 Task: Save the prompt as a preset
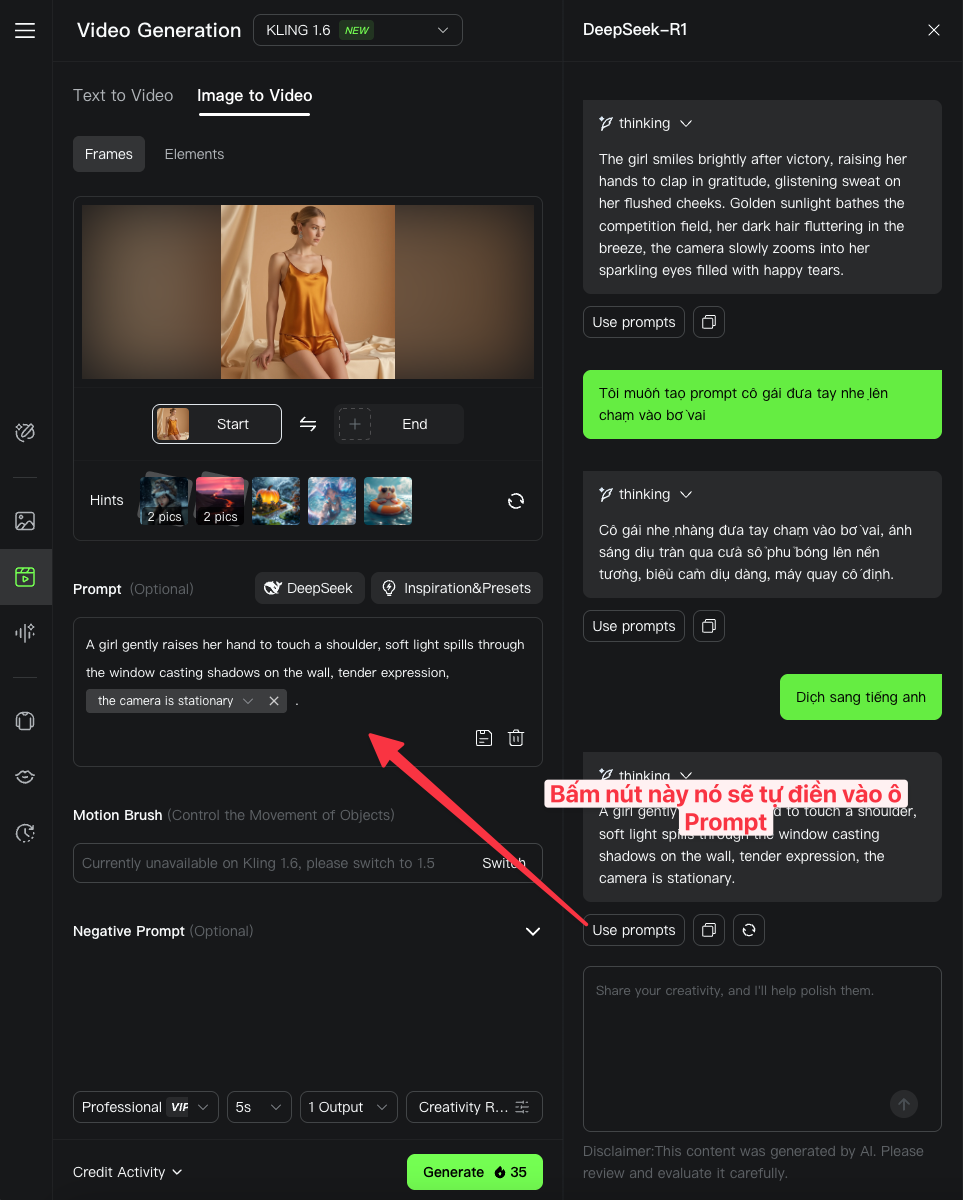(x=484, y=738)
